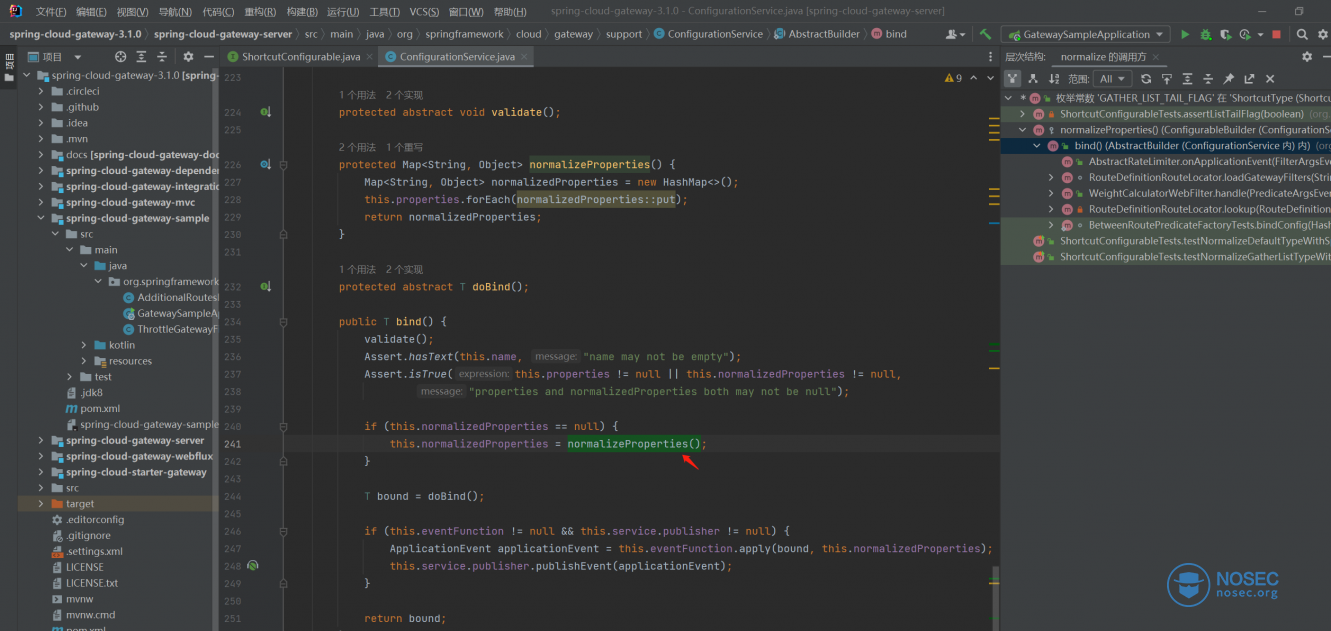1331x631 pixels.
Task: Click the red Stop button
Action: coord(1276,34)
